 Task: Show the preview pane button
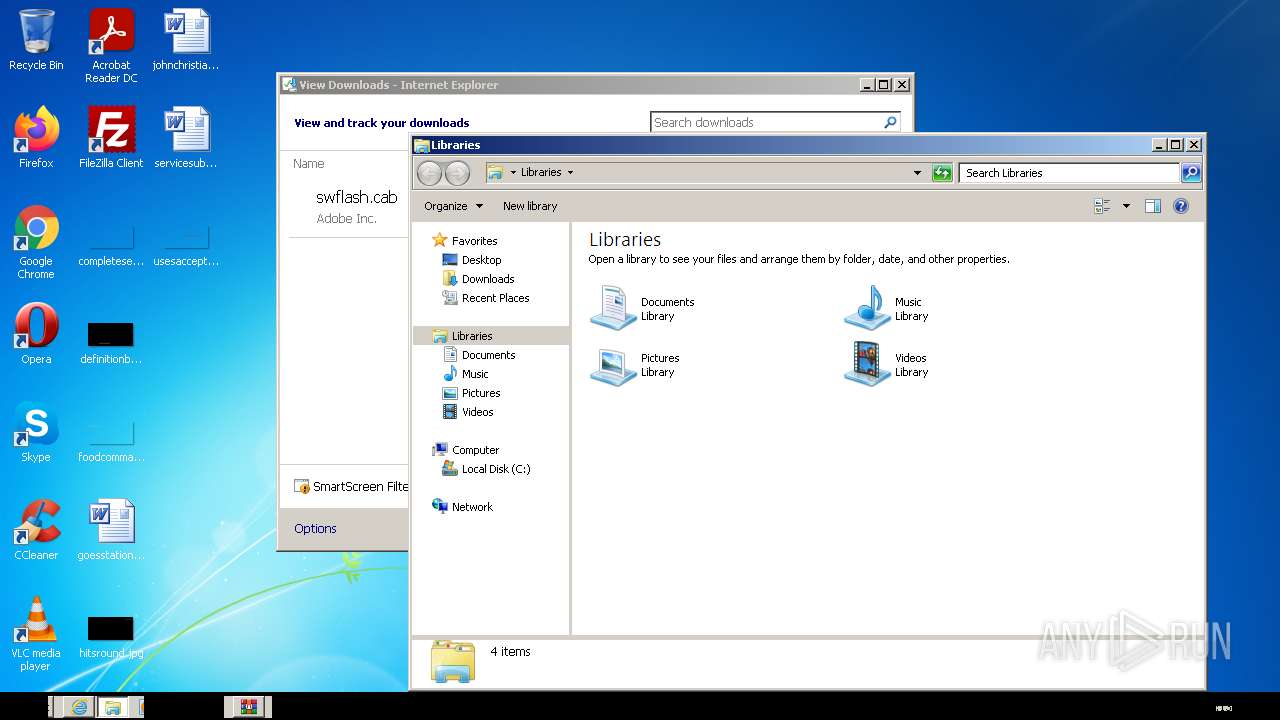[1152, 206]
